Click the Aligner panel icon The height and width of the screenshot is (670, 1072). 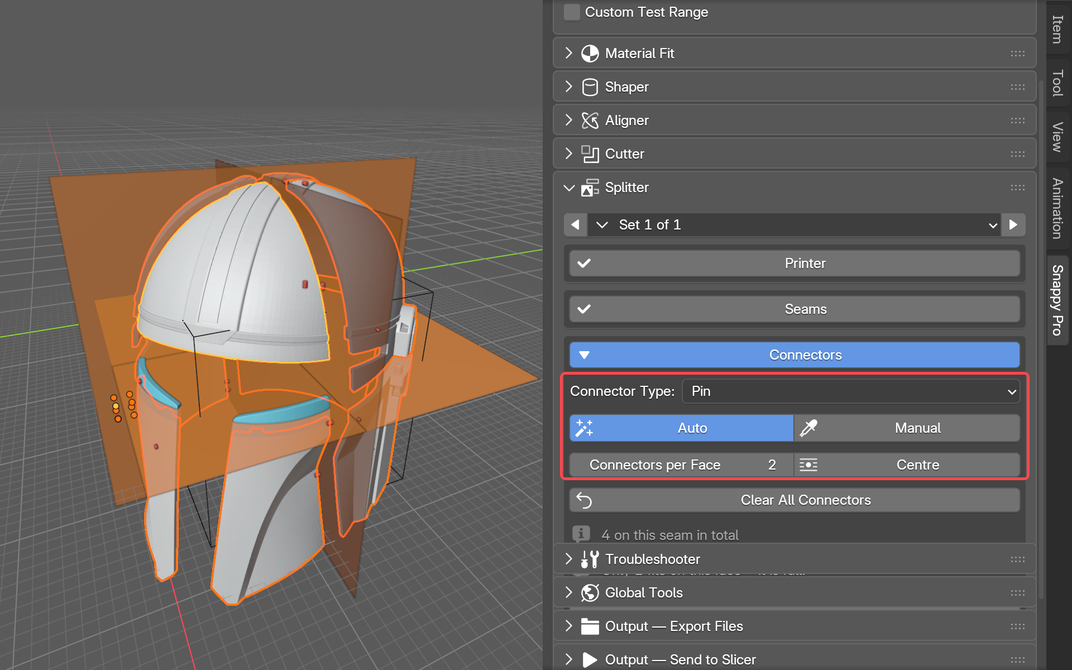click(589, 120)
